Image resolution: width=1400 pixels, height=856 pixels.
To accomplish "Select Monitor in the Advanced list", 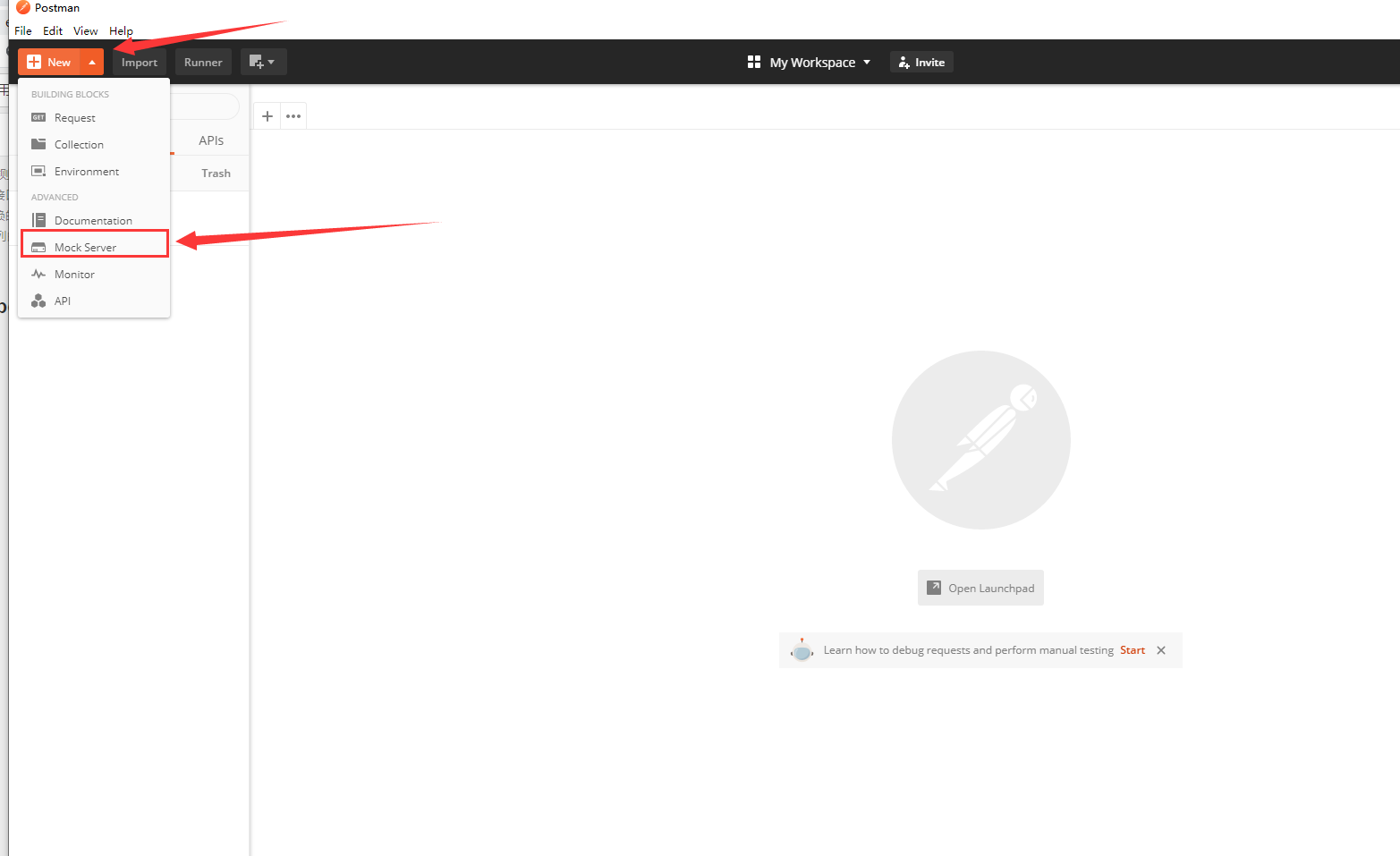I will (94, 275).
